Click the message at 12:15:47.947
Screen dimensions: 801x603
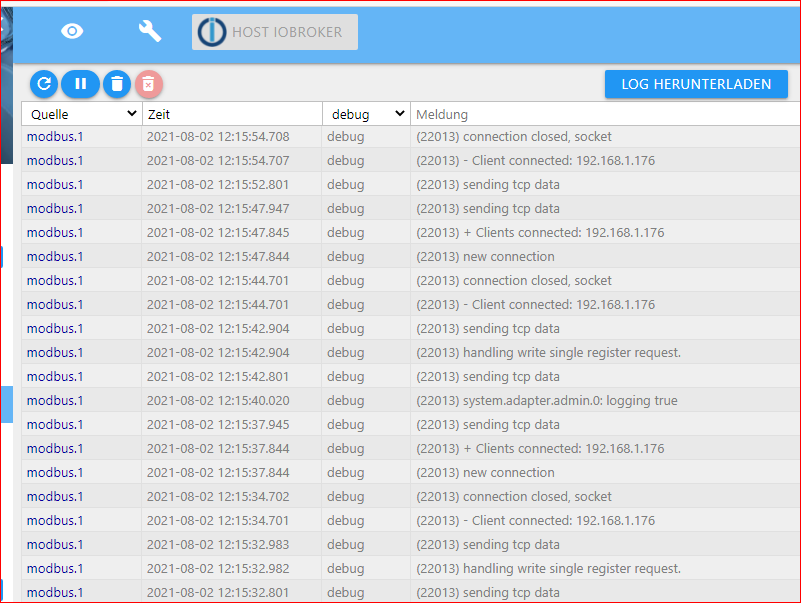pos(488,208)
